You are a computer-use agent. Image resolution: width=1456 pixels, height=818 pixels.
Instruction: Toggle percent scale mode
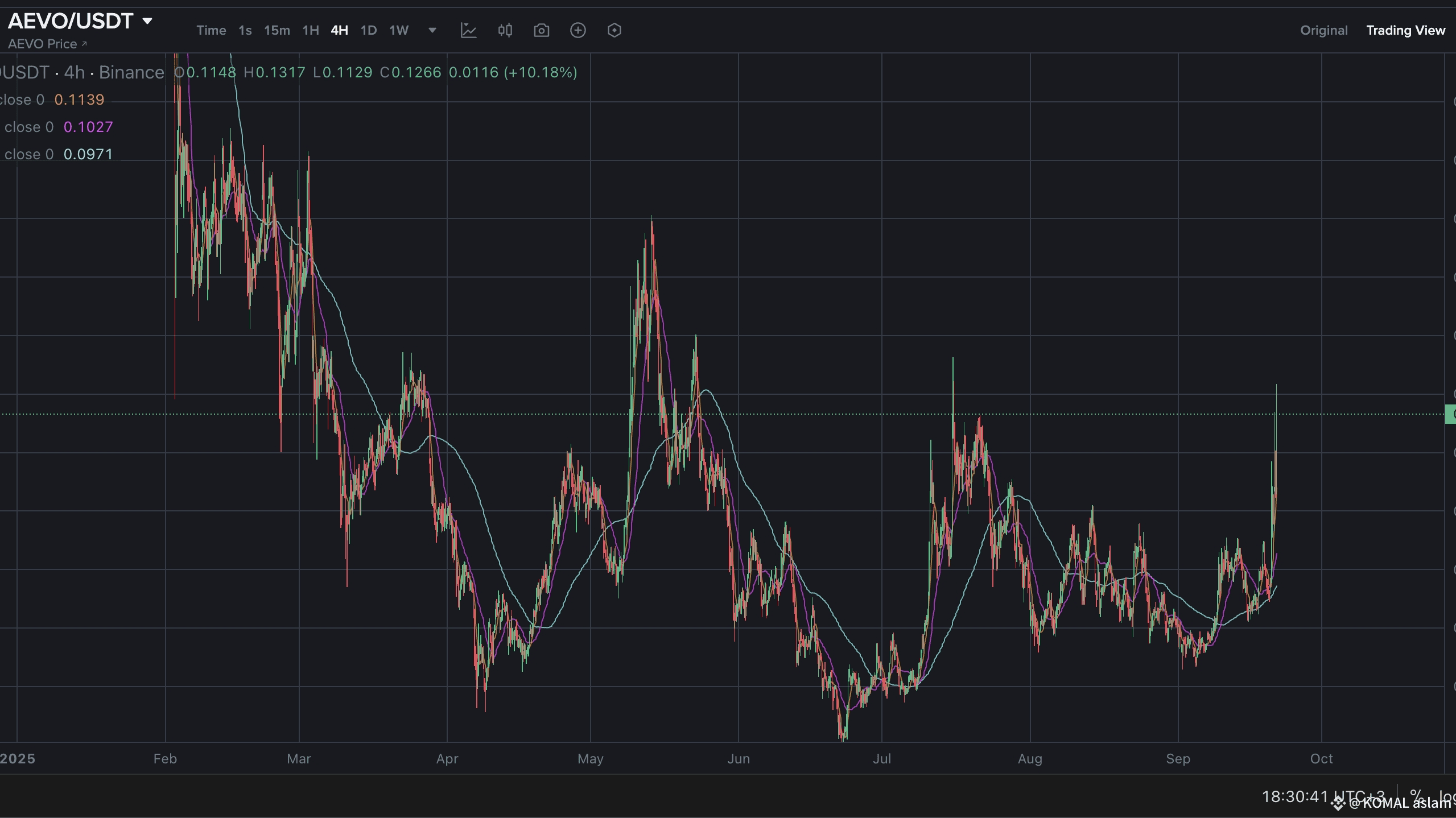(x=1416, y=795)
